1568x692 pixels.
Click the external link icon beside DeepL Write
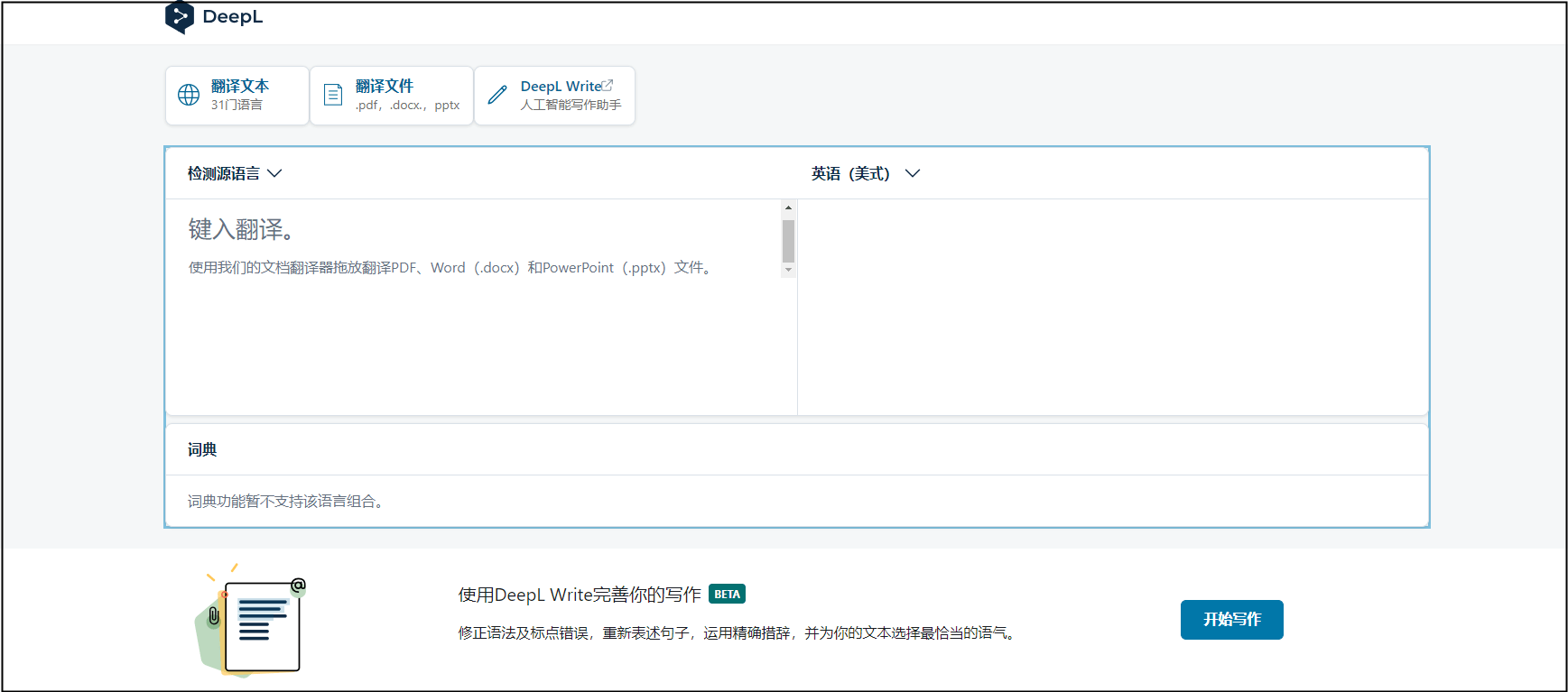pos(608,86)
